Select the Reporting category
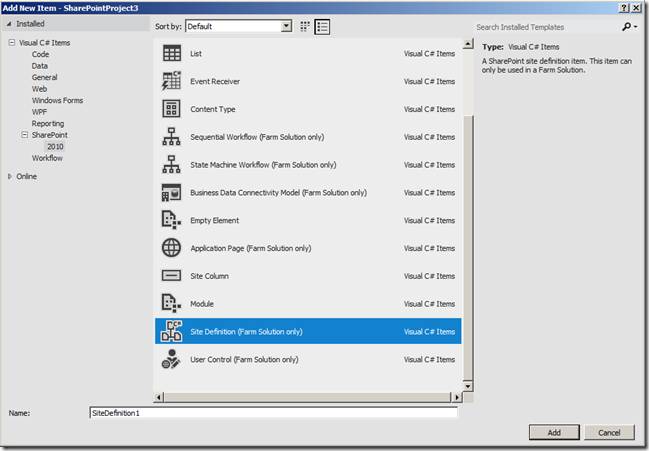The height and width of the screenshot is (451, 649). 48,124
